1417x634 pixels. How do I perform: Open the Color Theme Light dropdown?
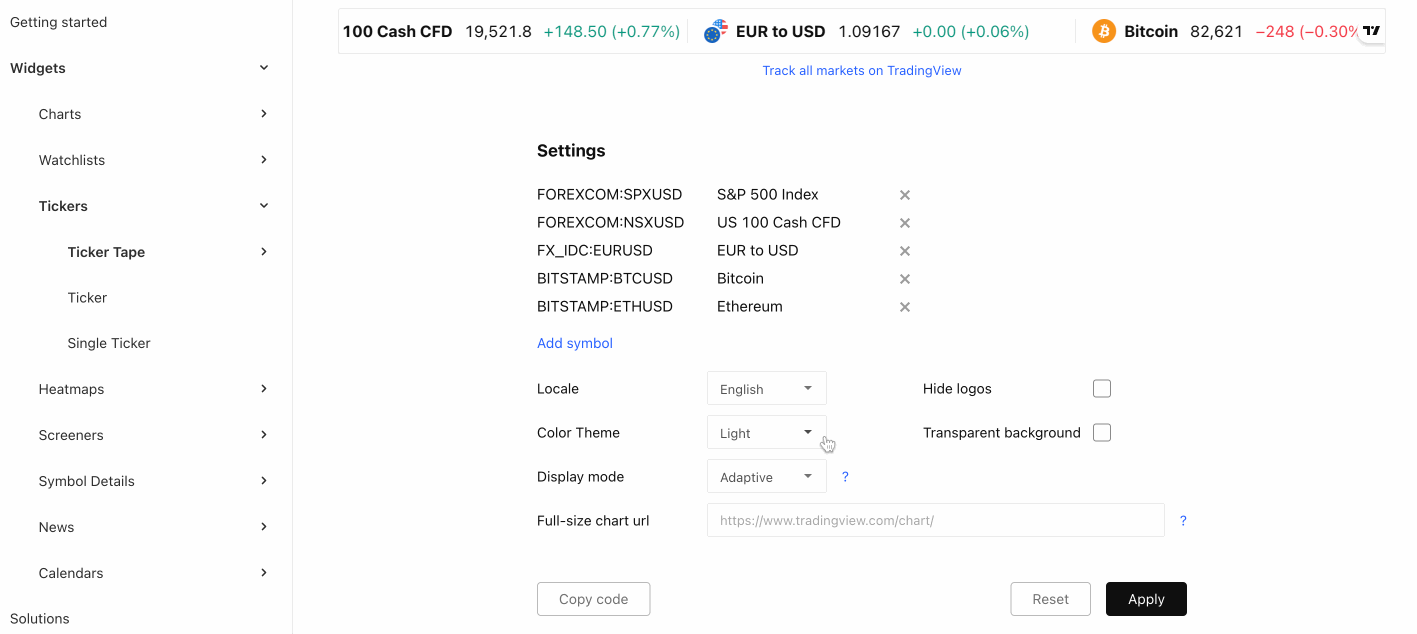point(767,433)
